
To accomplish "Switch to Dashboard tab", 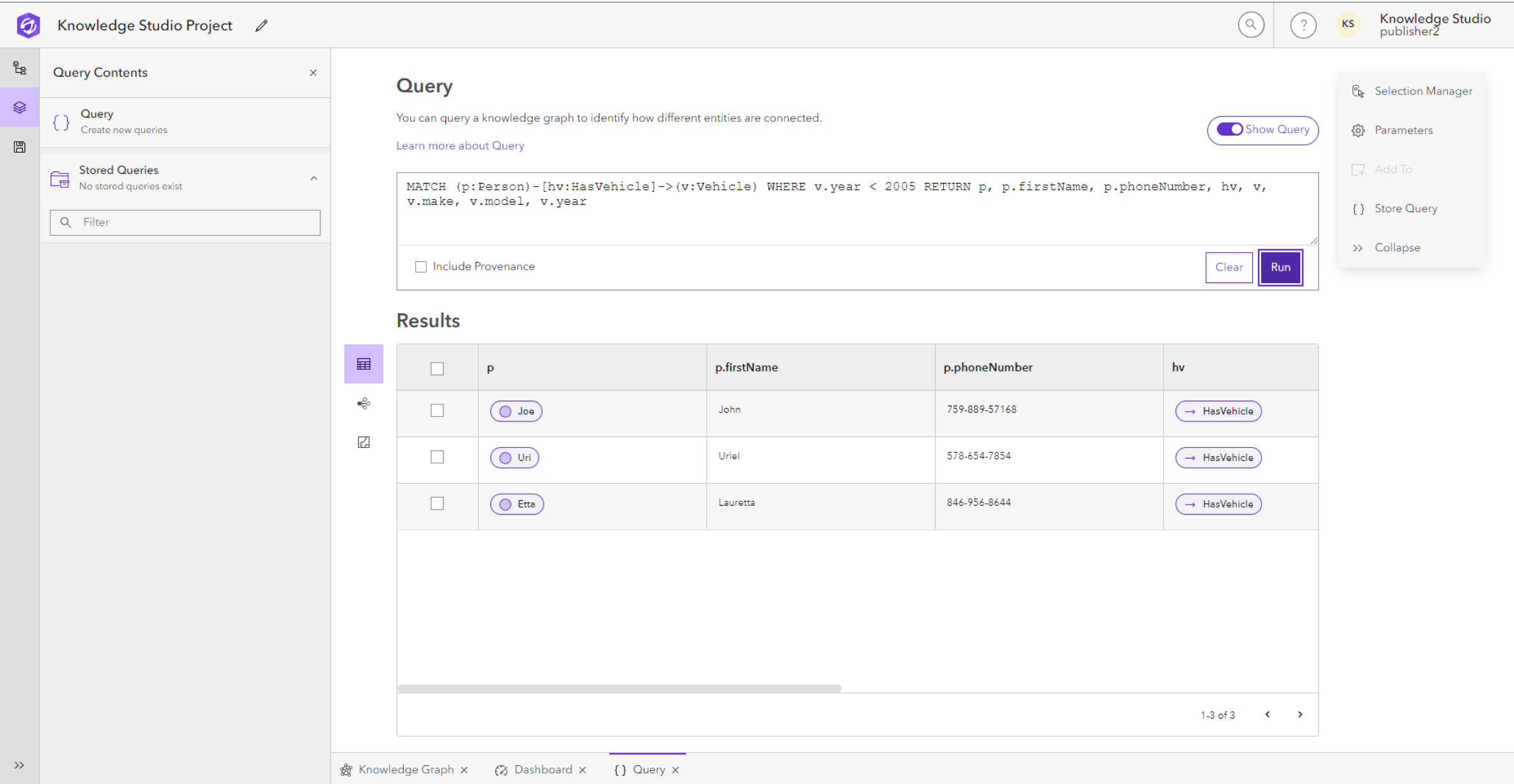I will point(542,769).
